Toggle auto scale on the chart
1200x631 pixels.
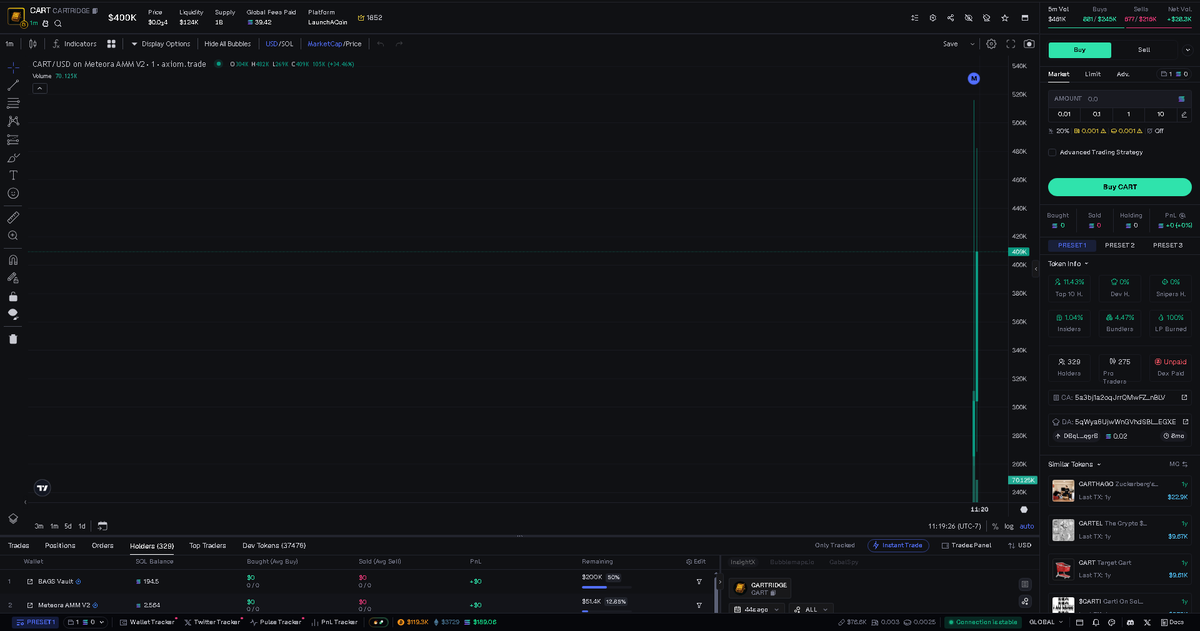coord(1027,526)
